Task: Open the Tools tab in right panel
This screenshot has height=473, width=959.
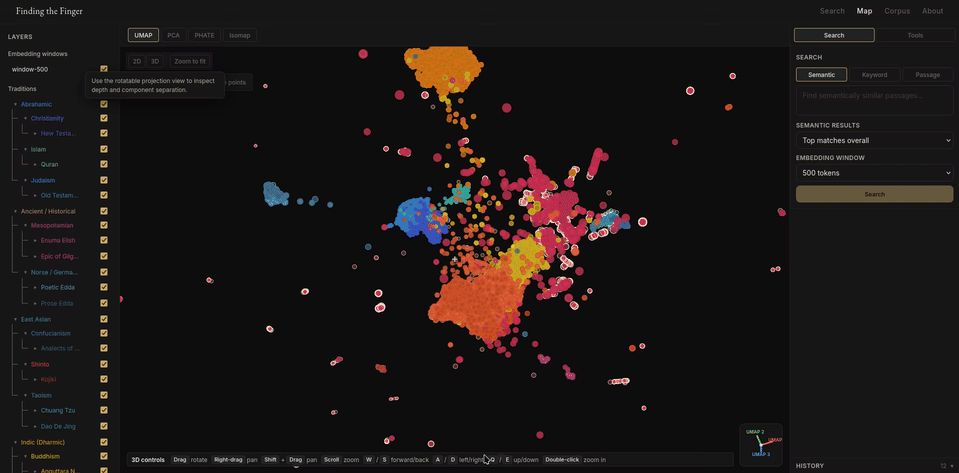Action: click(915, 35)
